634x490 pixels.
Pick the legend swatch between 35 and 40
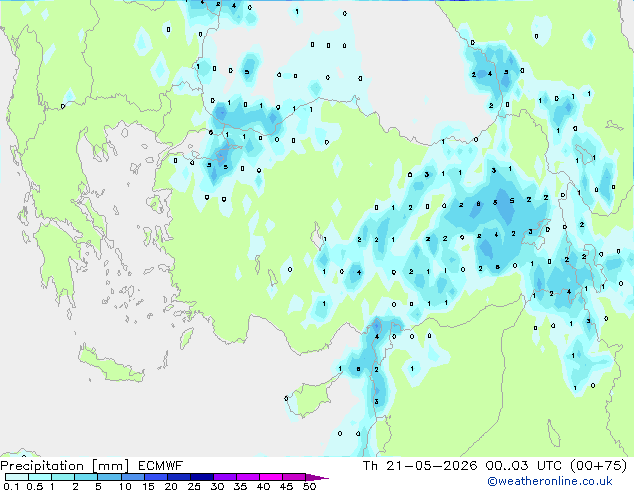pos(248,477)
